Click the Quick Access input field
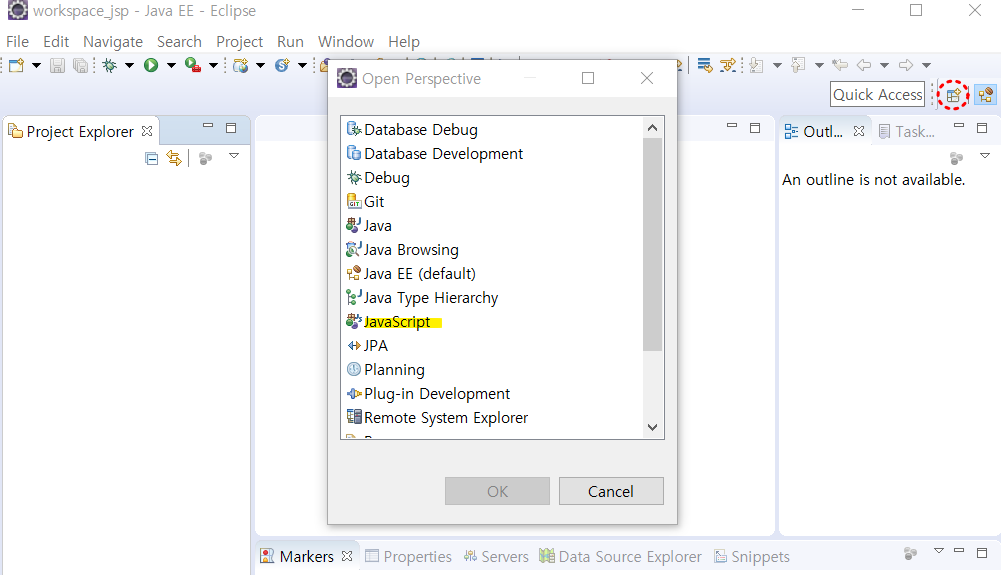 pyautogui.click(x=877, y=94)
